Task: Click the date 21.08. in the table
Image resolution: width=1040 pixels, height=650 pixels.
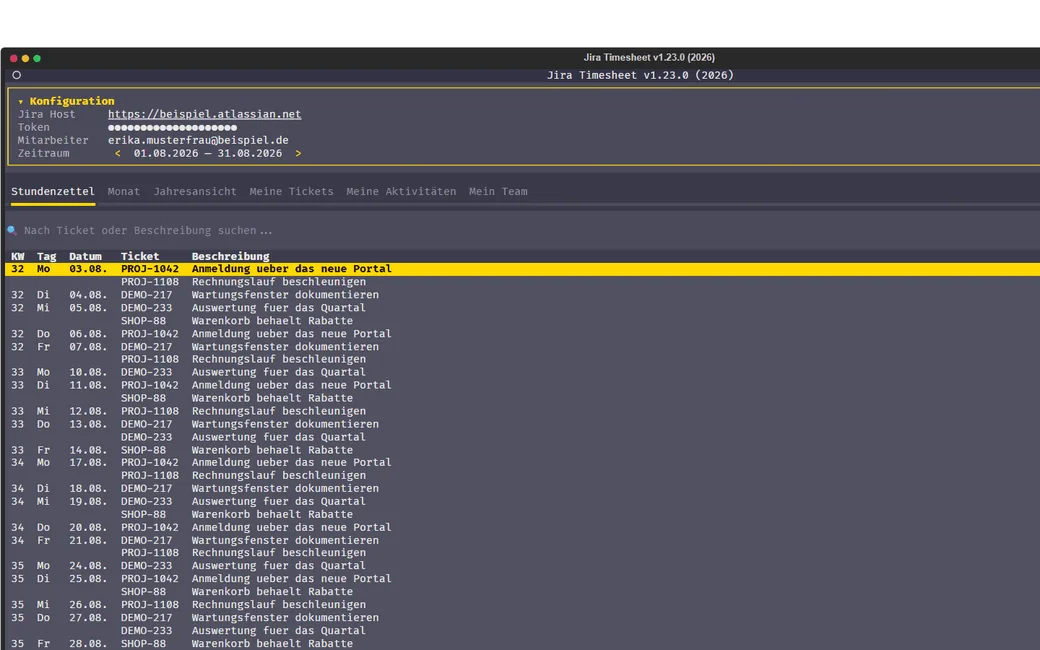Action: point(88,540)
